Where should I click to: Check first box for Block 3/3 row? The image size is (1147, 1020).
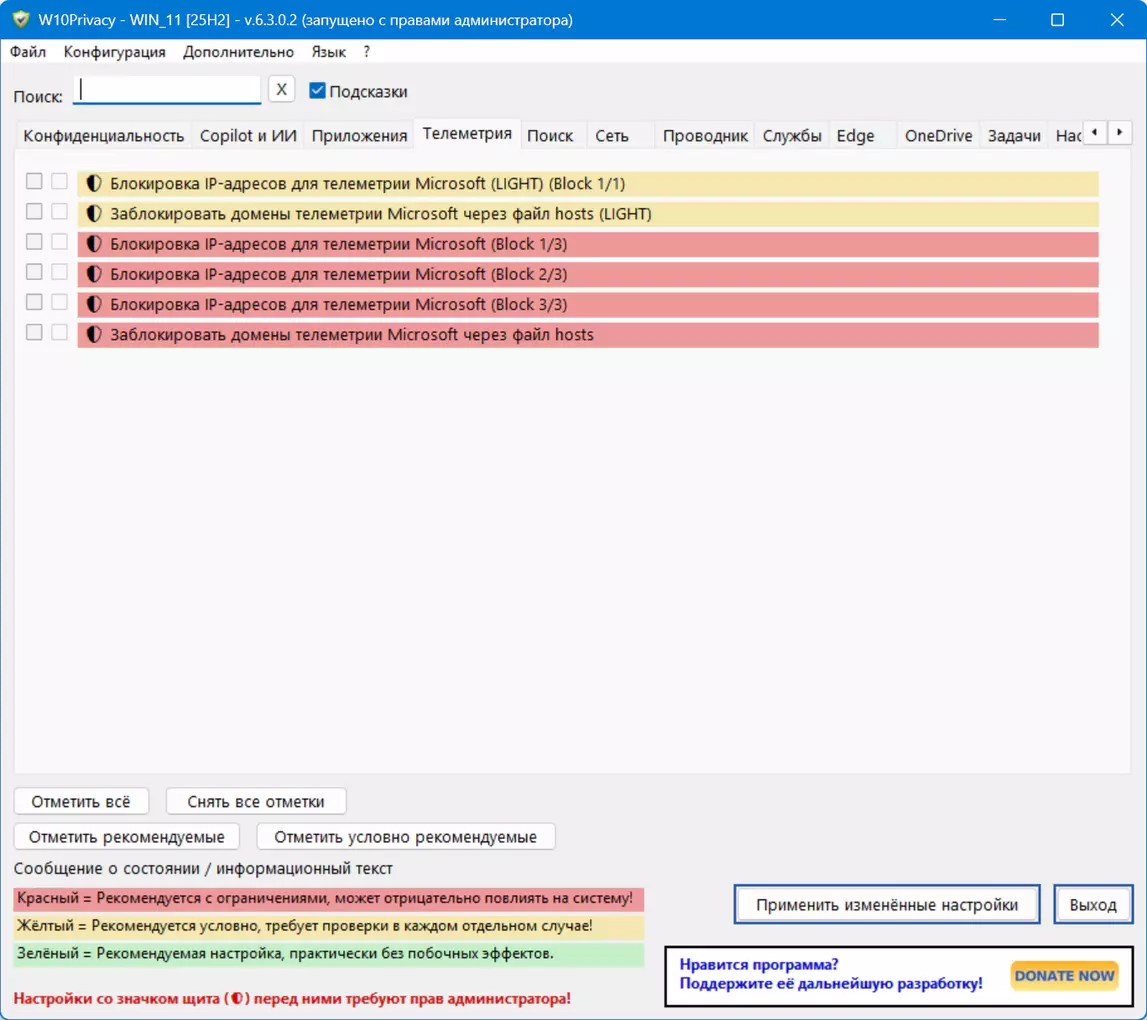34,301
